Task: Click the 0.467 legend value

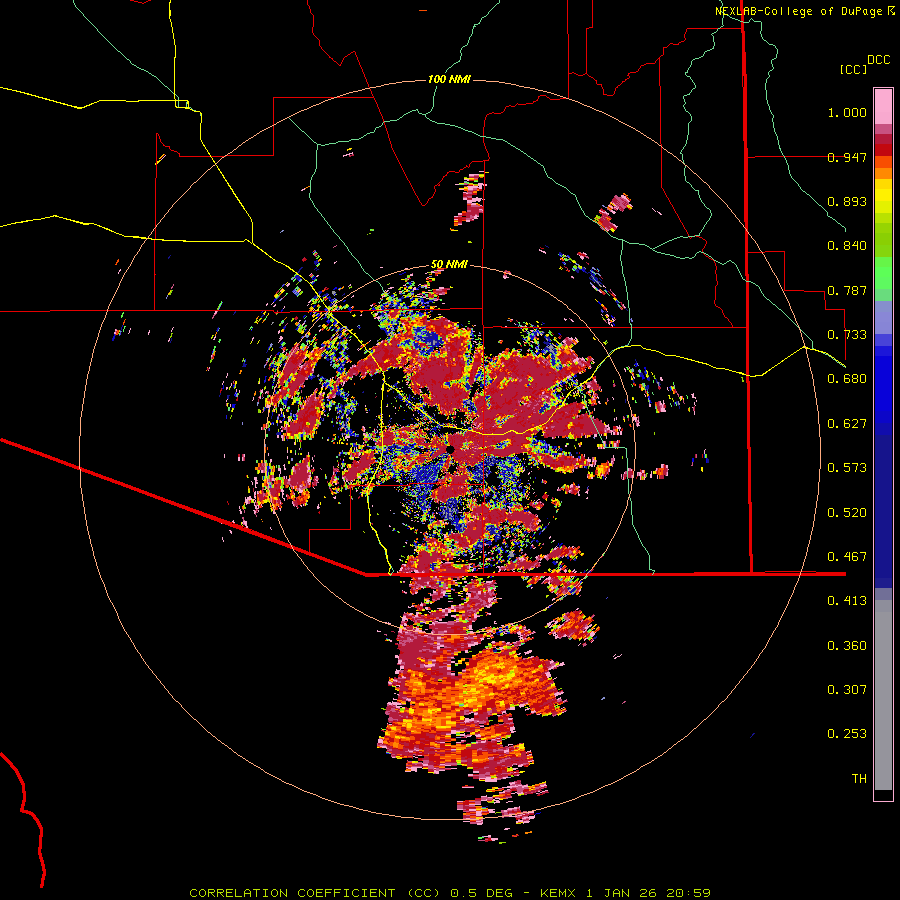Action: coord(847,557)
